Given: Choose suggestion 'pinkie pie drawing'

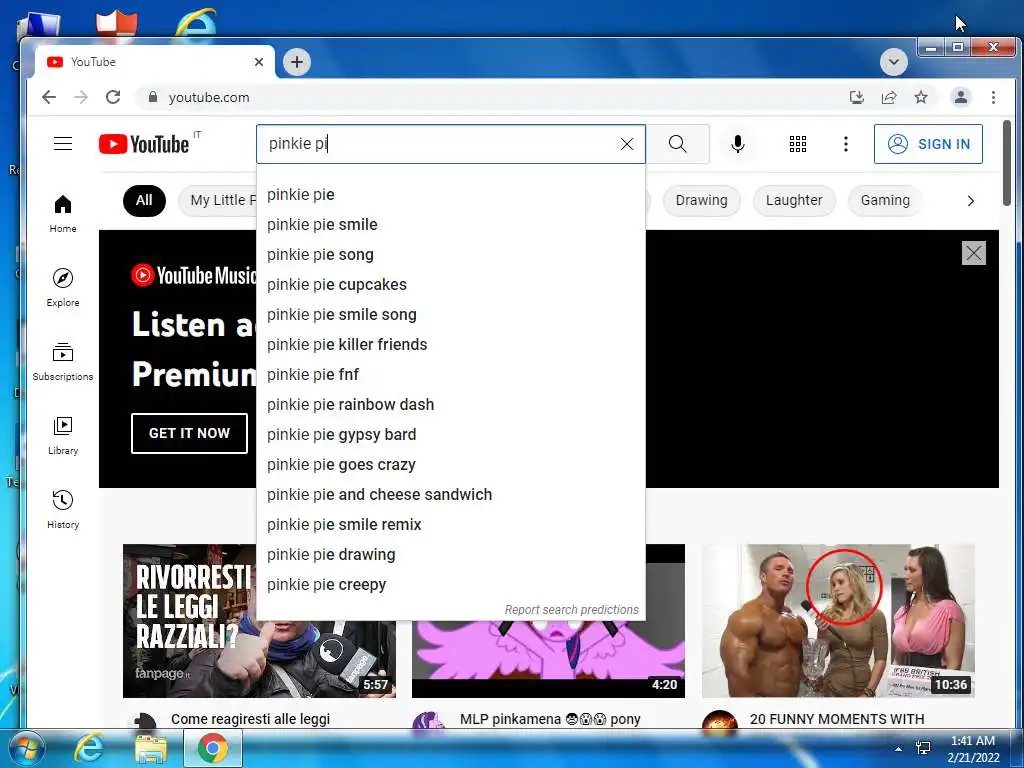Looking at the screenshot, I should click(x=451, y=555).
